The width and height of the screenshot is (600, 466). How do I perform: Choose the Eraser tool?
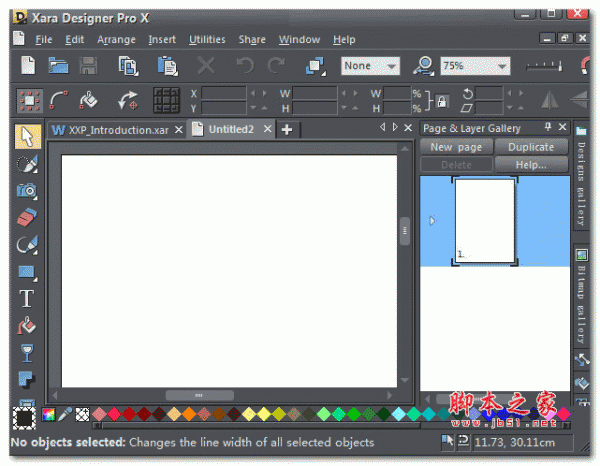coord(27,217)
